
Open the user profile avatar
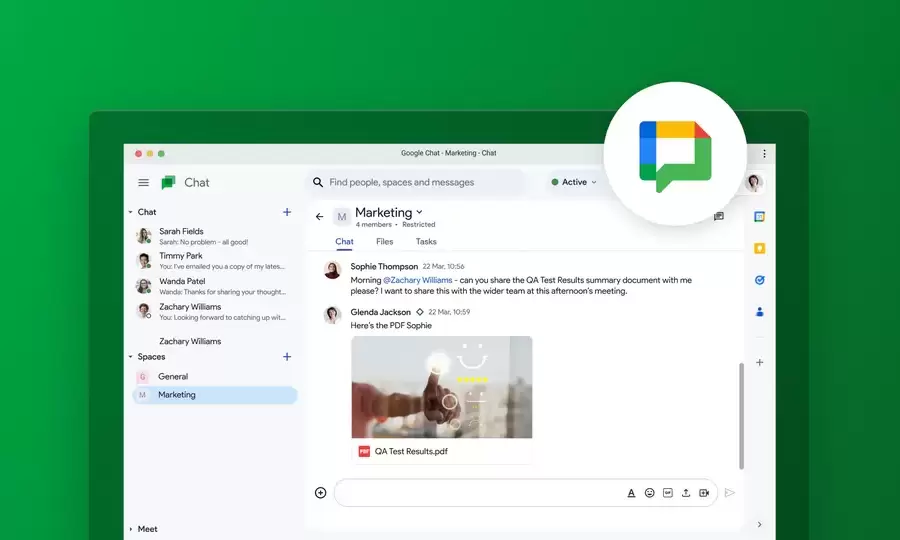(x=754, y=183)
